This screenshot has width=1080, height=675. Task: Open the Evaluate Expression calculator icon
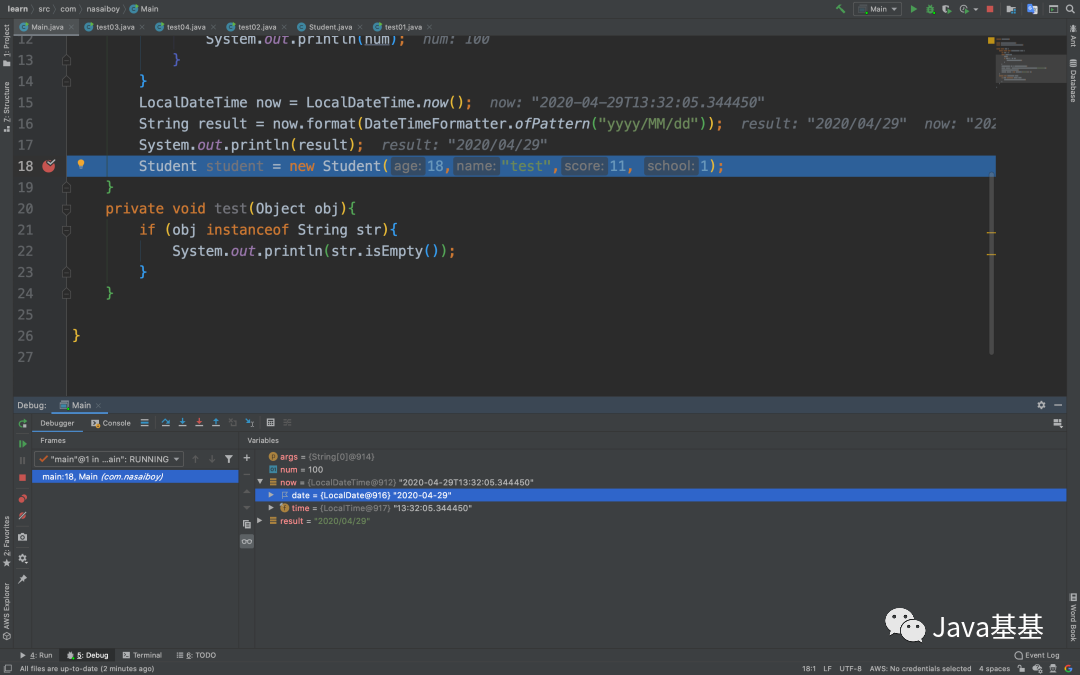click(271, 423)
